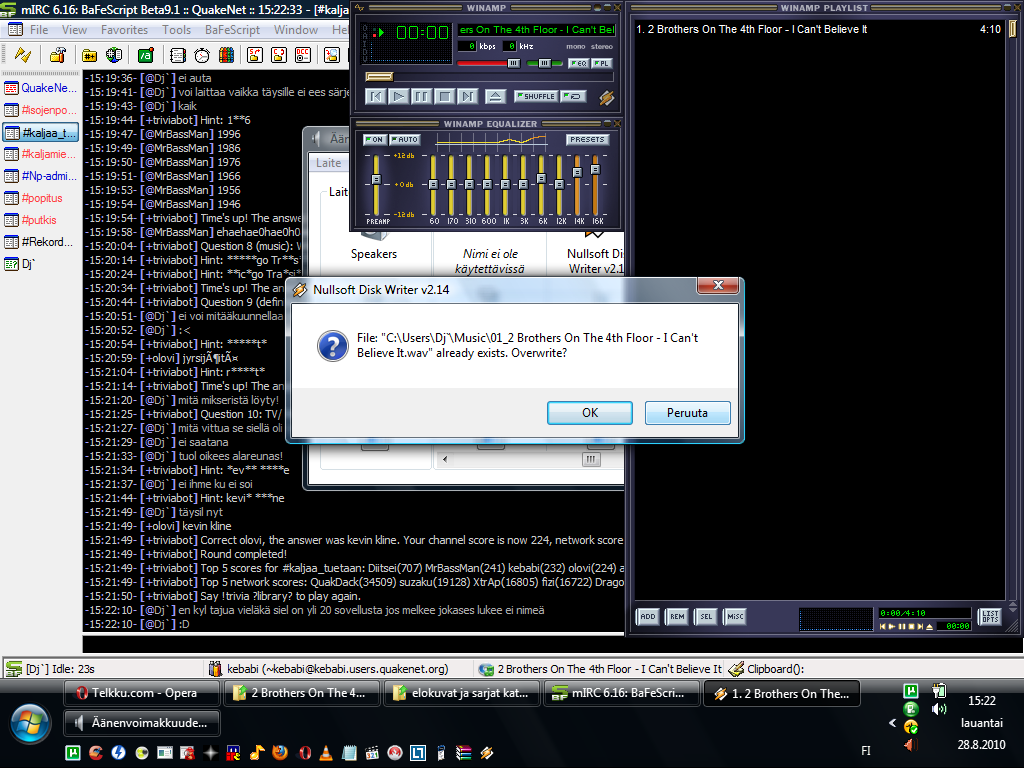
Task: Open playlist SEL menu
Action: (706, 616)
